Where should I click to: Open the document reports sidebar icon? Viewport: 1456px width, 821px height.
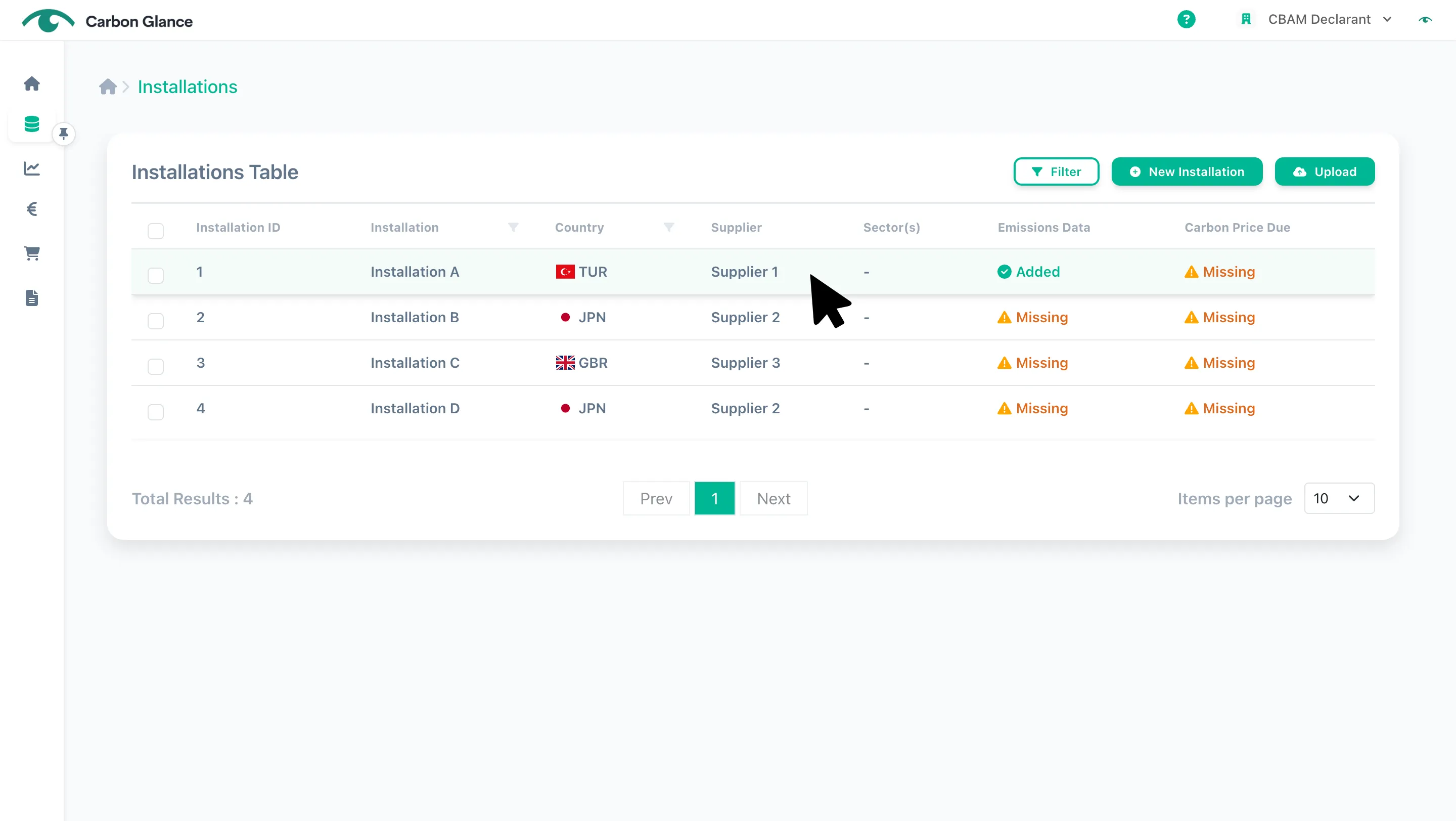pos(32,298)
